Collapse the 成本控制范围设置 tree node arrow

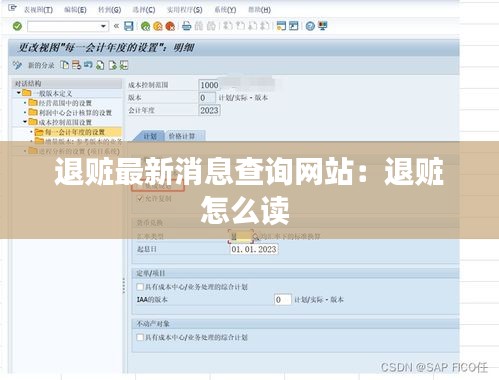point(25,122)
